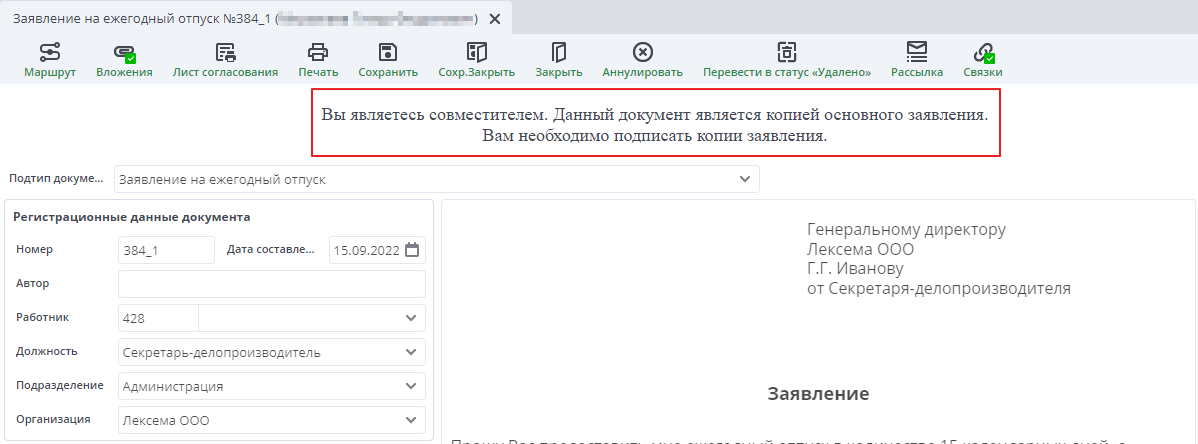Expand the Подтип документа dropdown
Viewport: 1198px width, 444px height.
tap(744, 179)
